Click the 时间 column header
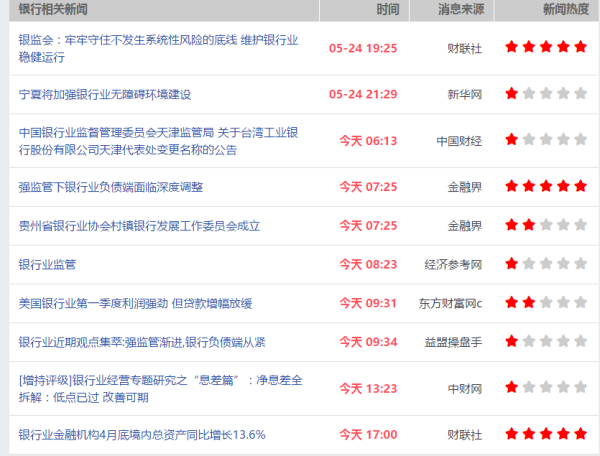This screenshot has height=456, width=600. [x=388, y=9]
